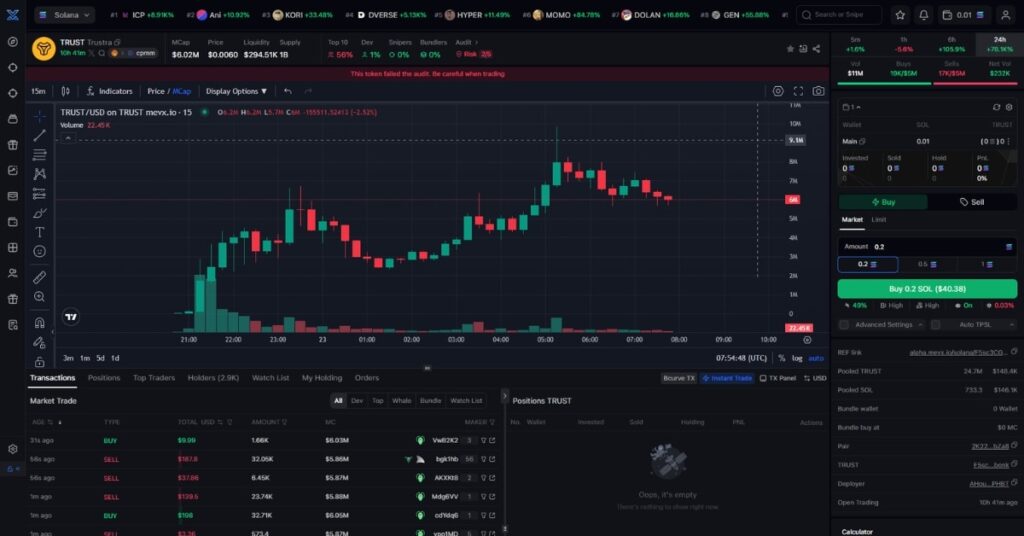Refresh the wallet panel
The width and height of the screenshot is (1024, 536).
tap(996, 107)
